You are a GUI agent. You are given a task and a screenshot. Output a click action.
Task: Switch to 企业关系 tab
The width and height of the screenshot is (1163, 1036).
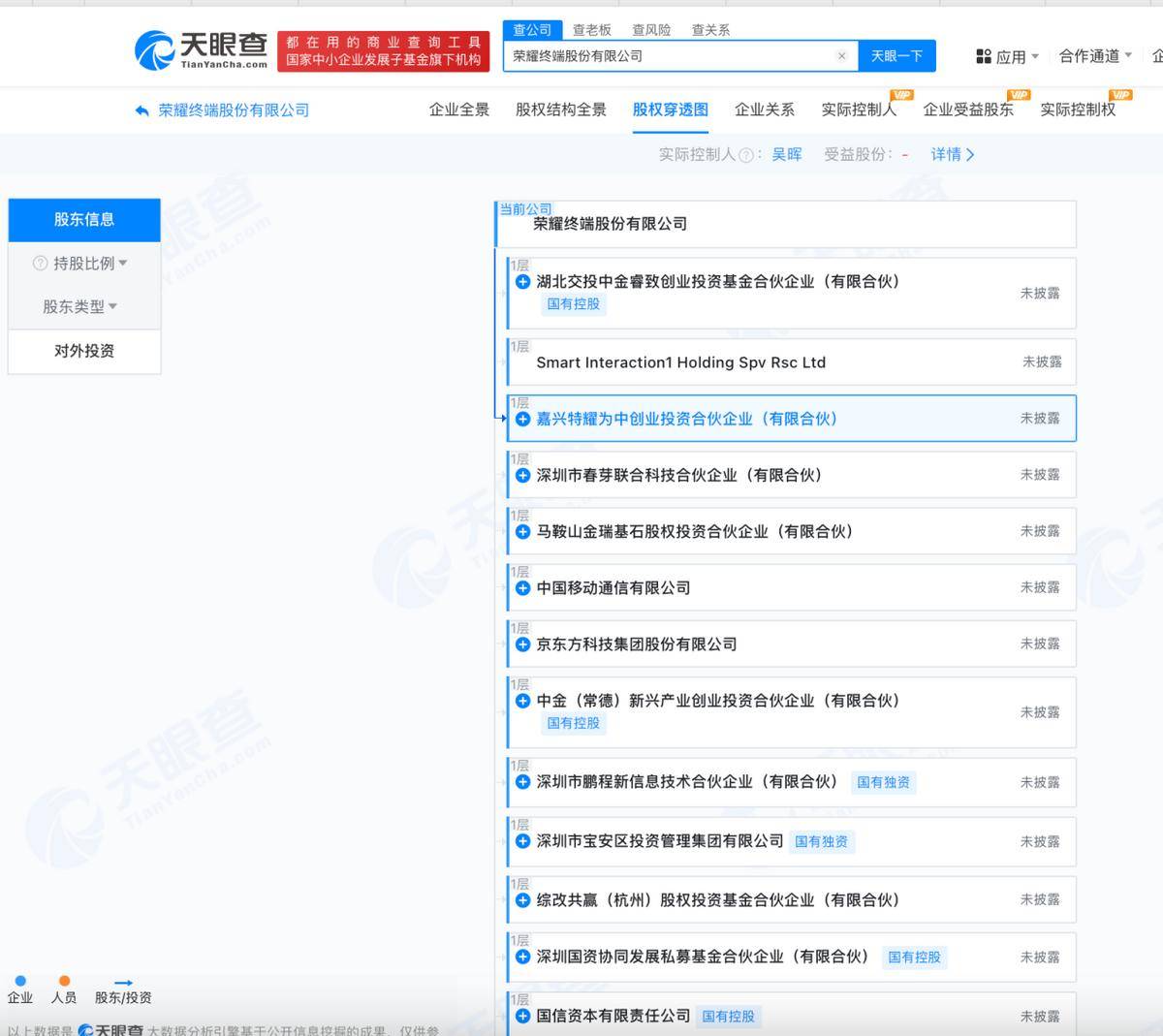[765, 110]
